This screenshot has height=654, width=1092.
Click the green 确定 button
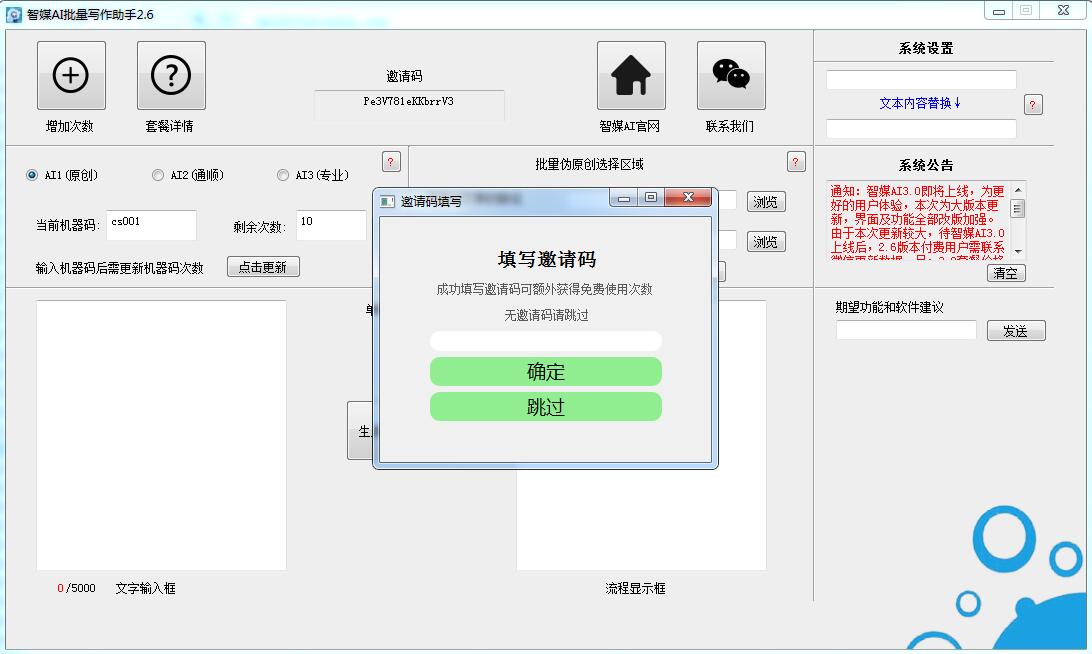pos(545,372)
